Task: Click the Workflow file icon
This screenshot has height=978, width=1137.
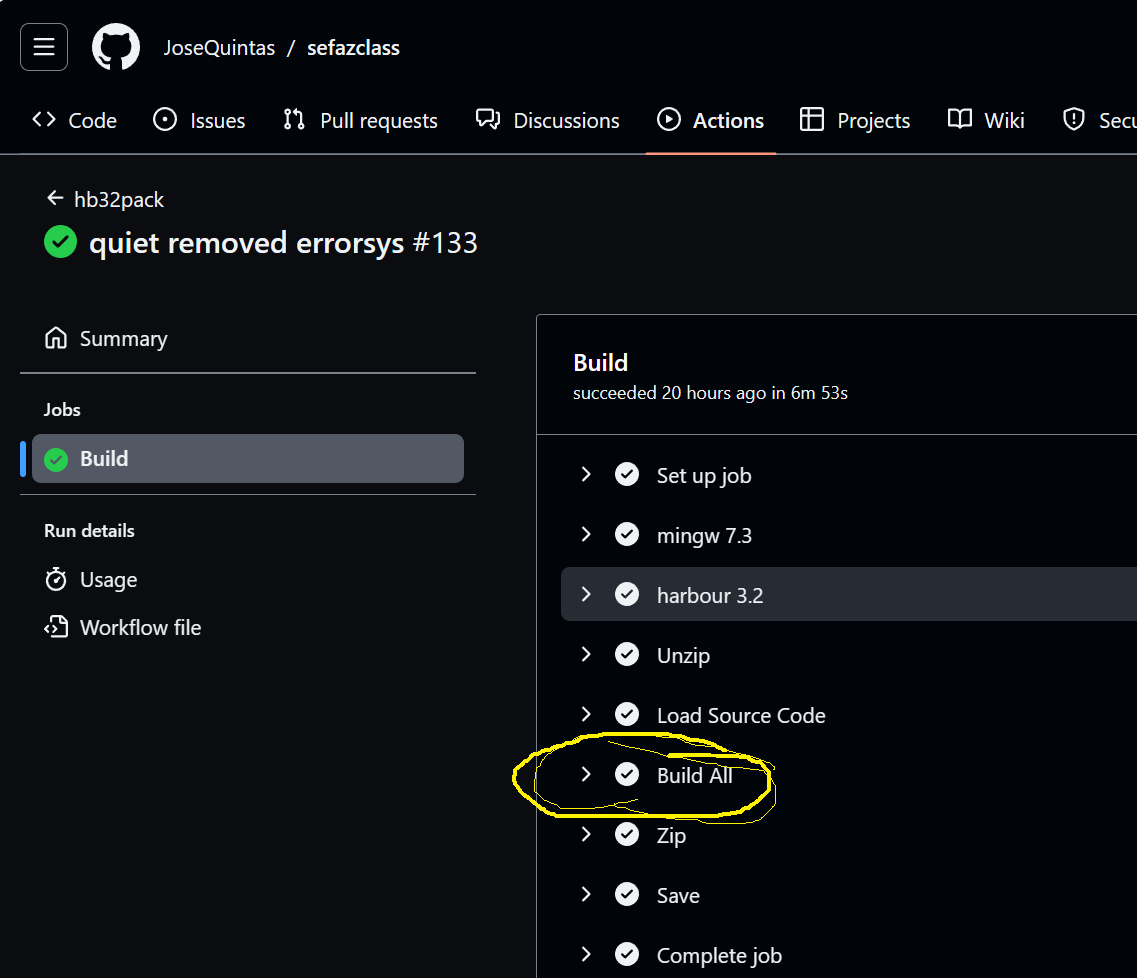Action: click(56, 628)
